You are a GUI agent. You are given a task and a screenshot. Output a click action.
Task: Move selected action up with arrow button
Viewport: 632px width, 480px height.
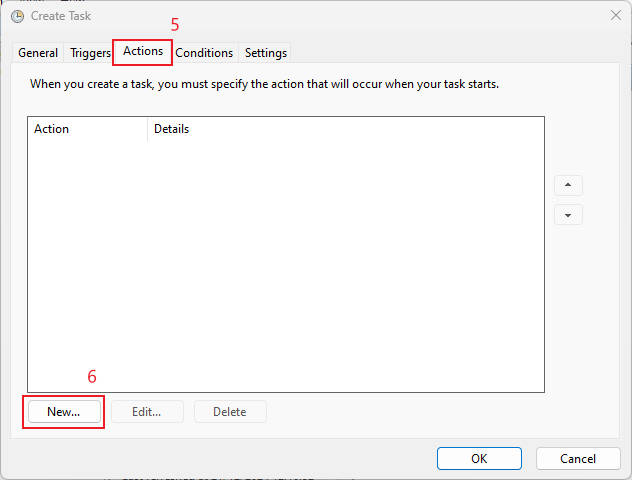(568, 186)
